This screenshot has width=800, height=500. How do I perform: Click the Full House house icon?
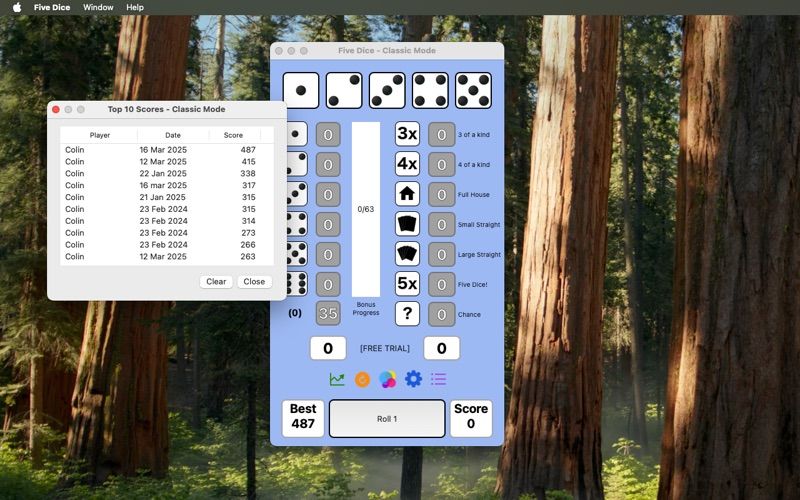coord(407,194)
